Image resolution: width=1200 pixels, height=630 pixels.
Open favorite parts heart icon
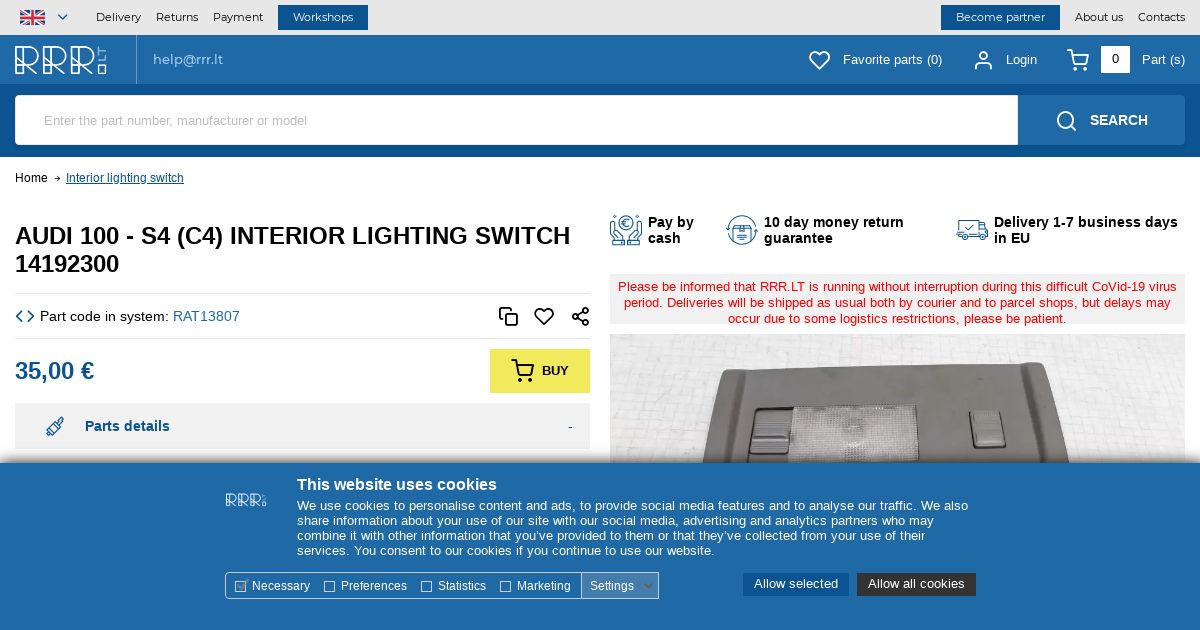click(819, 60)
